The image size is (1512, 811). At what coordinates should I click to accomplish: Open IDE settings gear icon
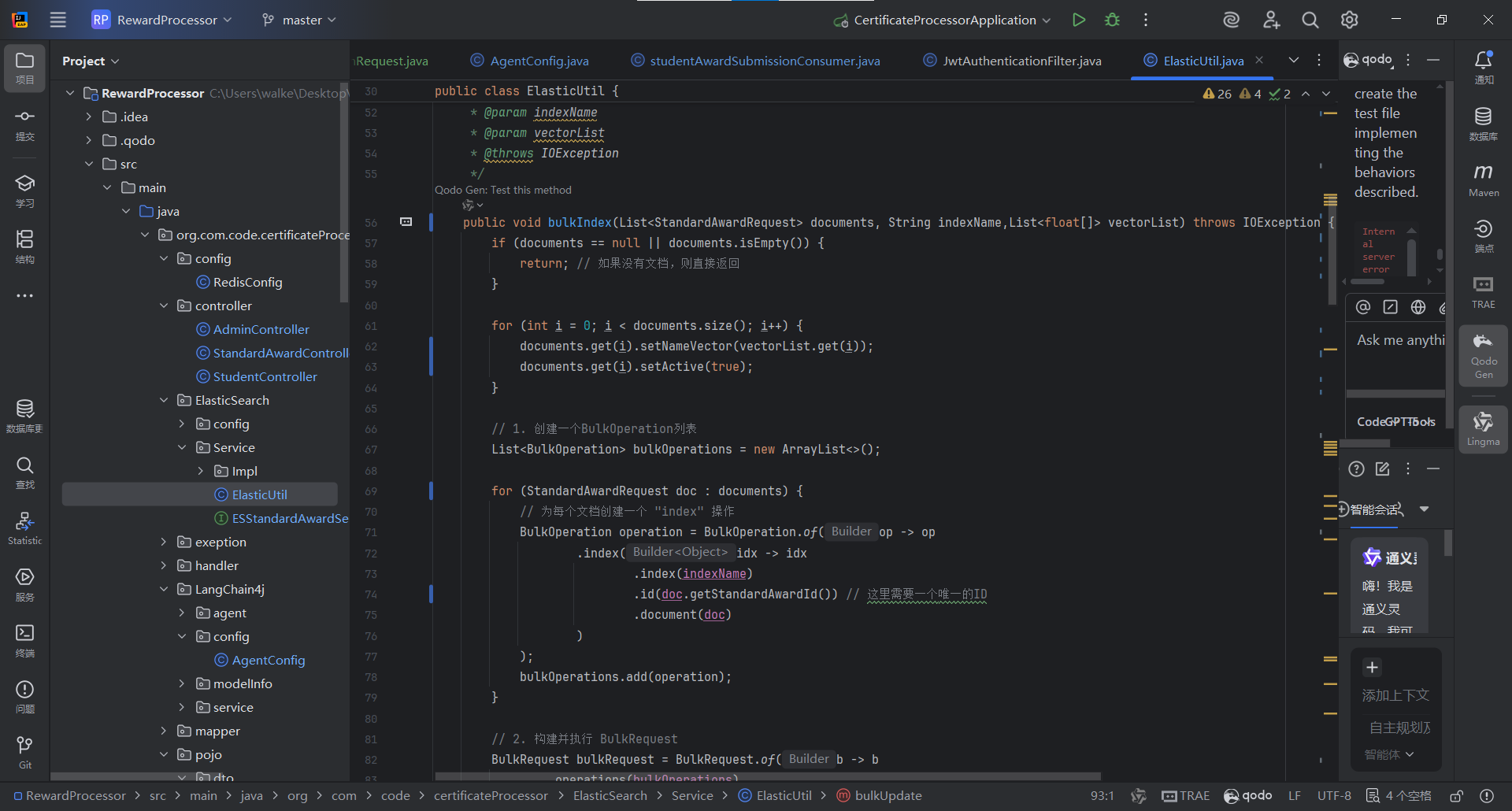click(1349, 20)
